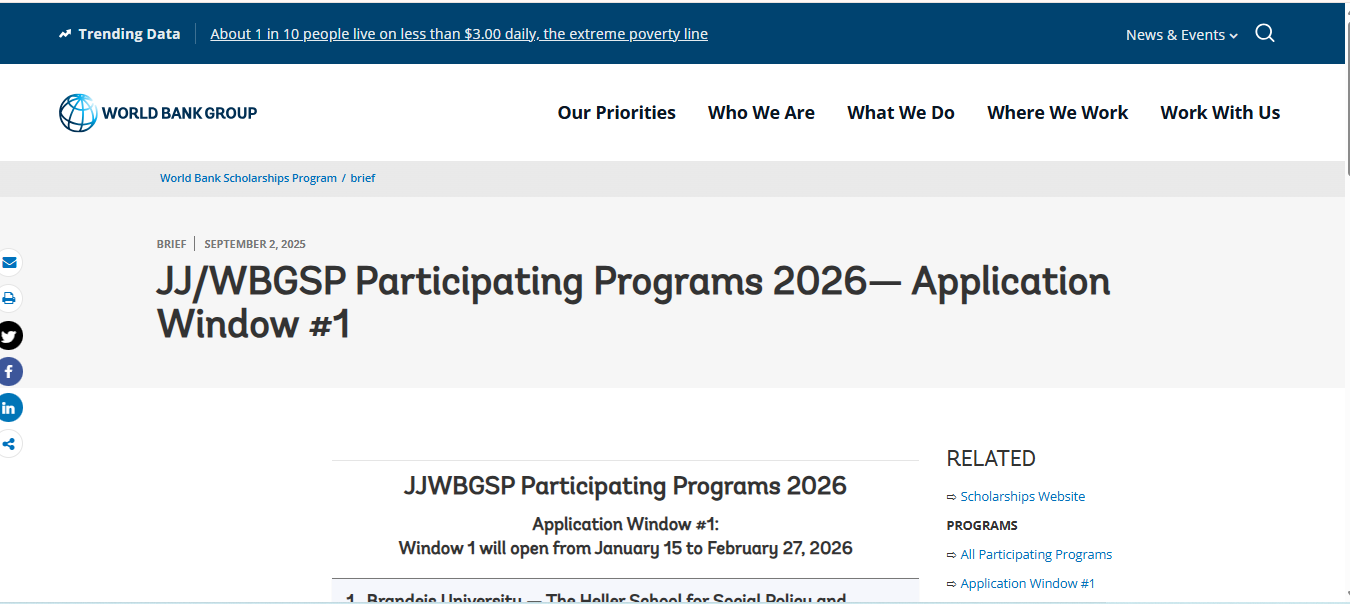Share the brief on Twitter
This screenshot has width=1350, height=604.
10,335
